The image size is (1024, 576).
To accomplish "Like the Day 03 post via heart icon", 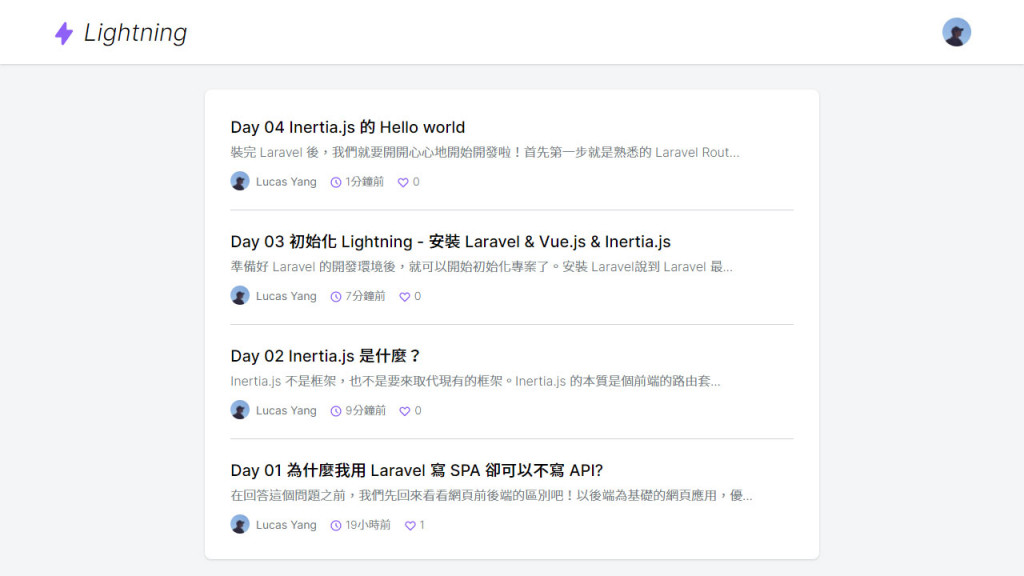I will coord(405,296).
